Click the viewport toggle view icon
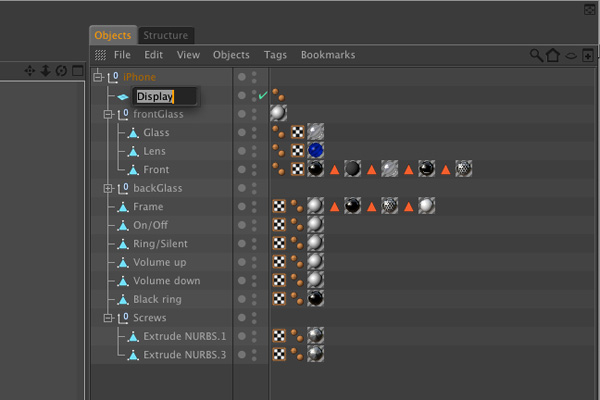Viewport: 600px width, 400px height. pos(78,71)
